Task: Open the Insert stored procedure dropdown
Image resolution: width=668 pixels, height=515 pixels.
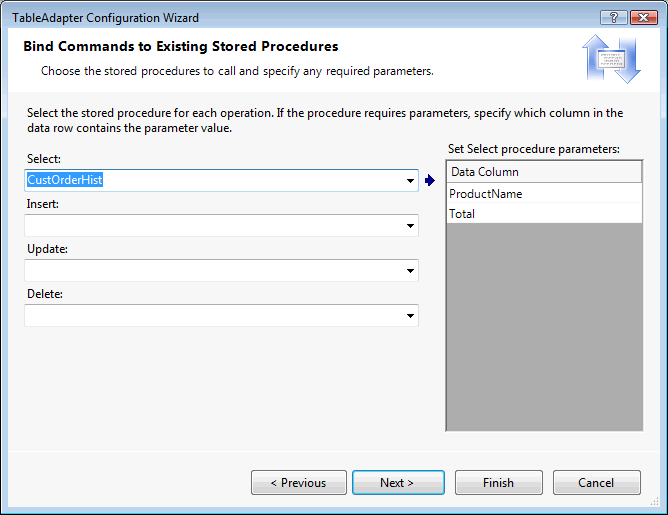Action: 411,226
